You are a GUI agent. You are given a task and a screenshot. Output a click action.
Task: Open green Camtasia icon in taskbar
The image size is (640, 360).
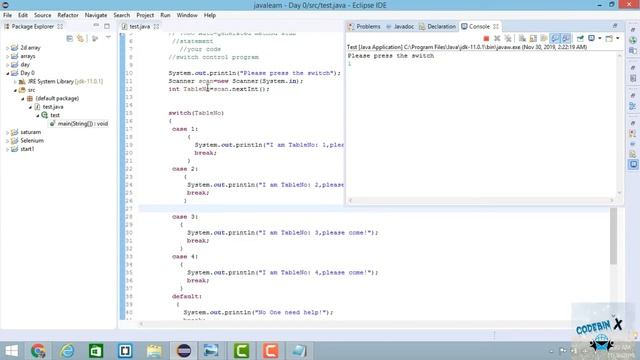(x=242, y=351)
